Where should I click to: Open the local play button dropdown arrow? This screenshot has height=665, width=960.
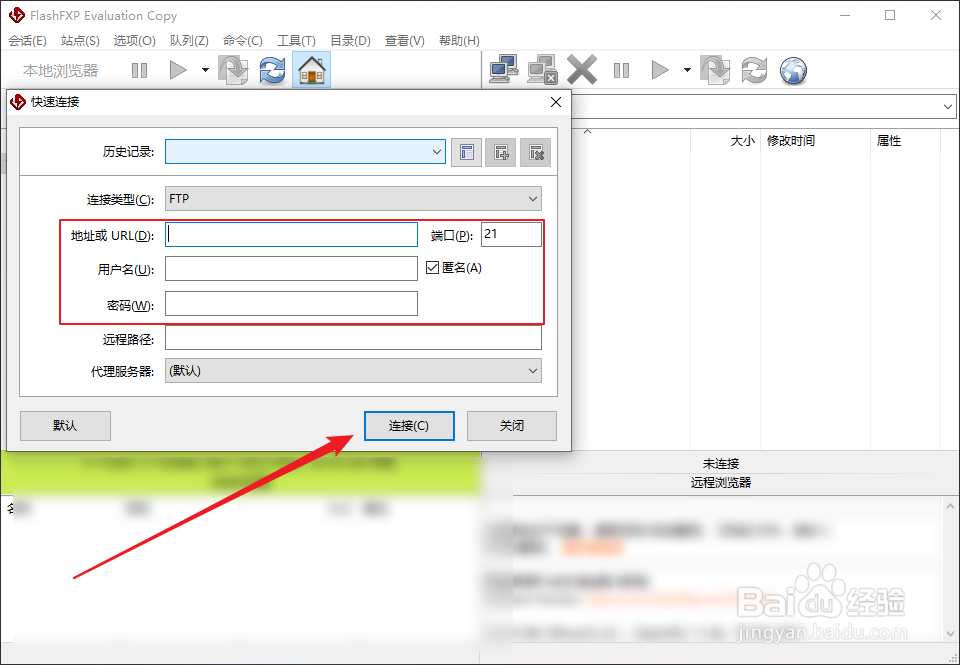(x=205, y=70)
